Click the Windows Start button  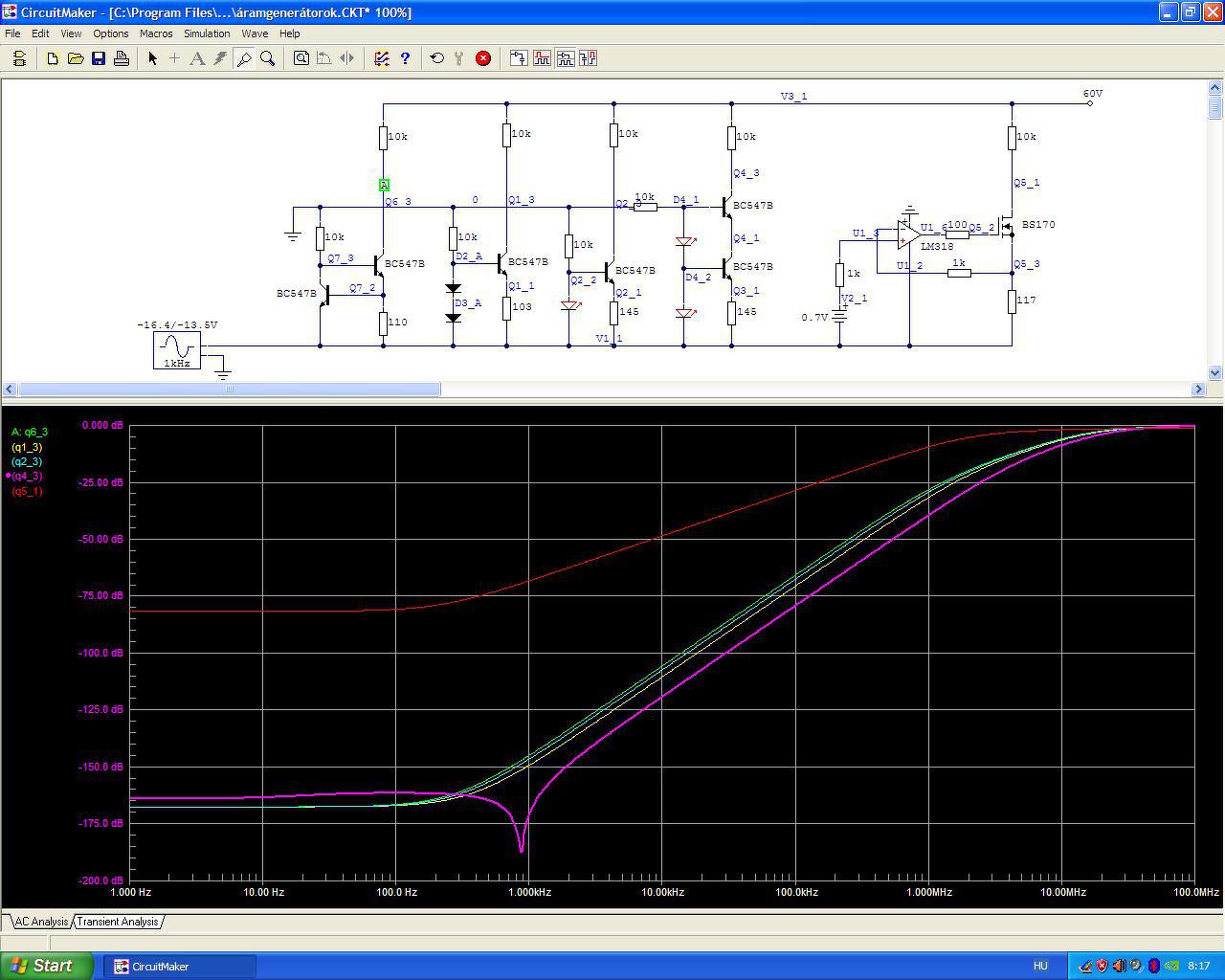coord(47,966)
